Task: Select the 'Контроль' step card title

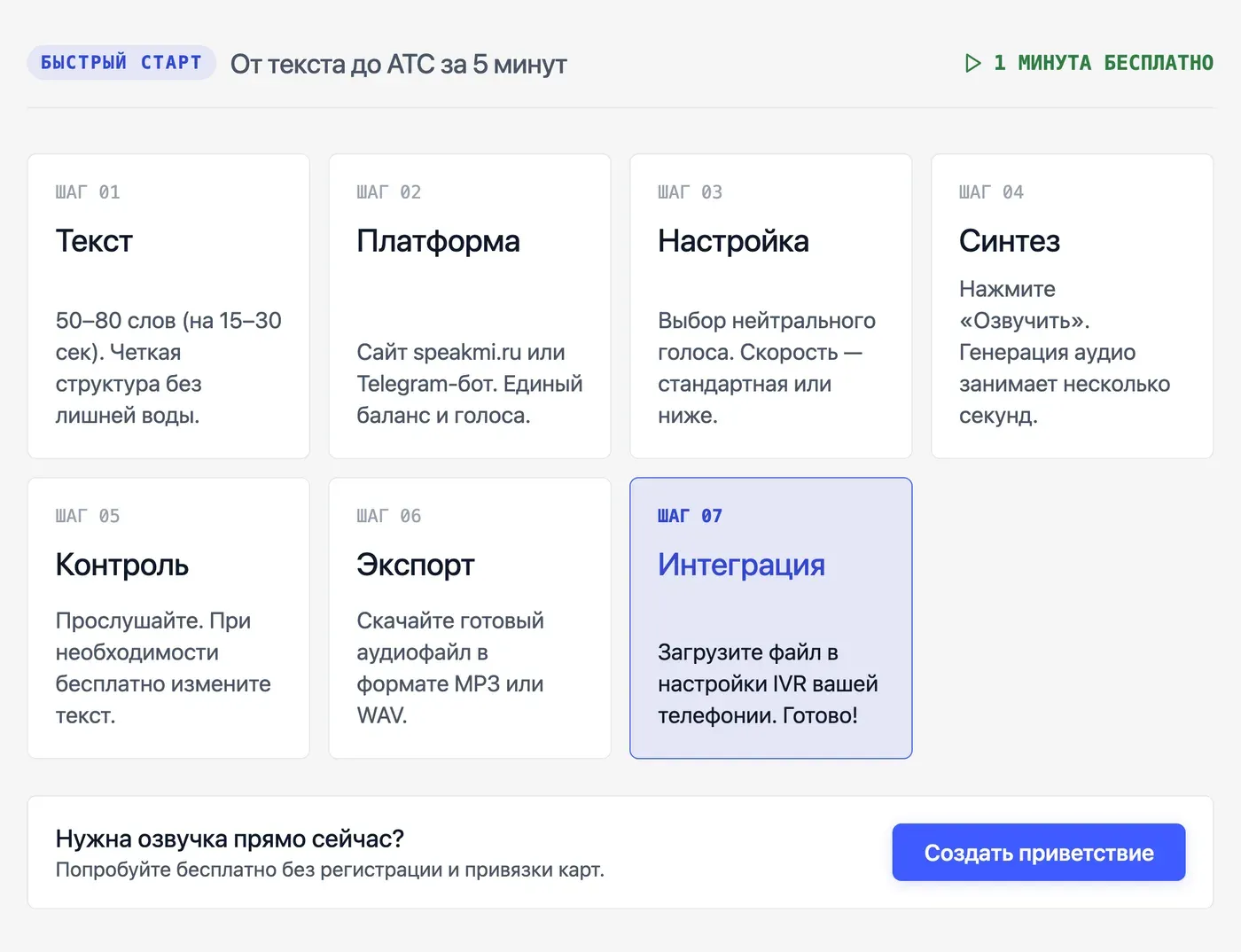Action: [x=122, y=565]
